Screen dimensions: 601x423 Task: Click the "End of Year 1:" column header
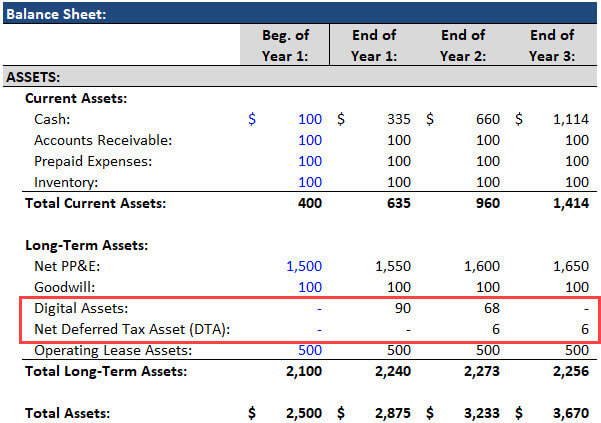[374, 46]
